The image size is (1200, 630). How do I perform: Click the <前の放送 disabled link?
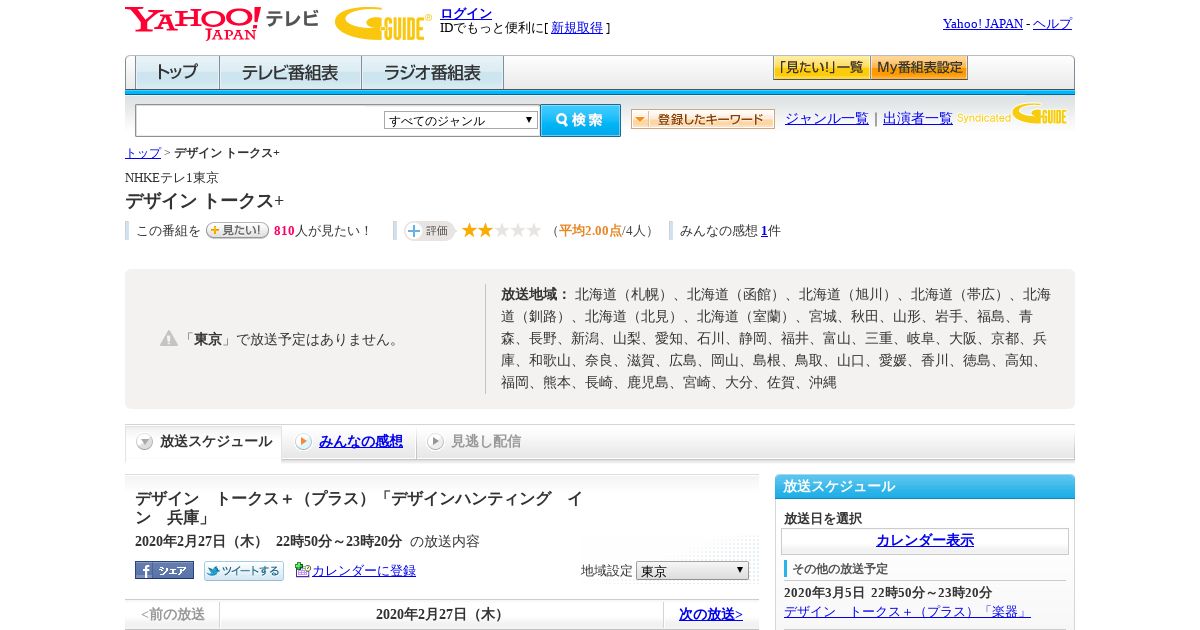173,614
